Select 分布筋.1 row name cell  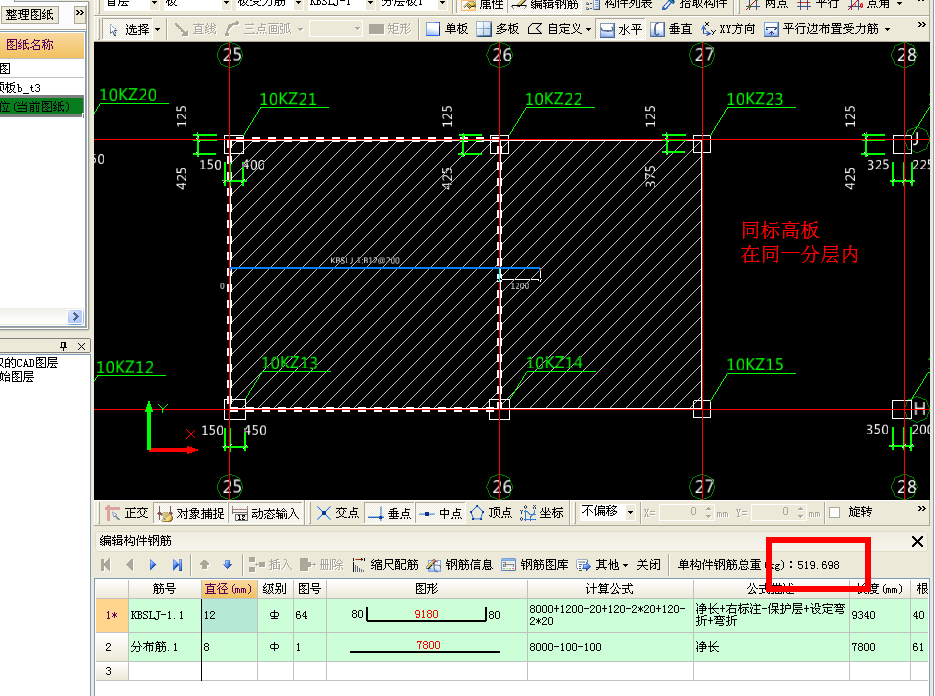point(164,646)
